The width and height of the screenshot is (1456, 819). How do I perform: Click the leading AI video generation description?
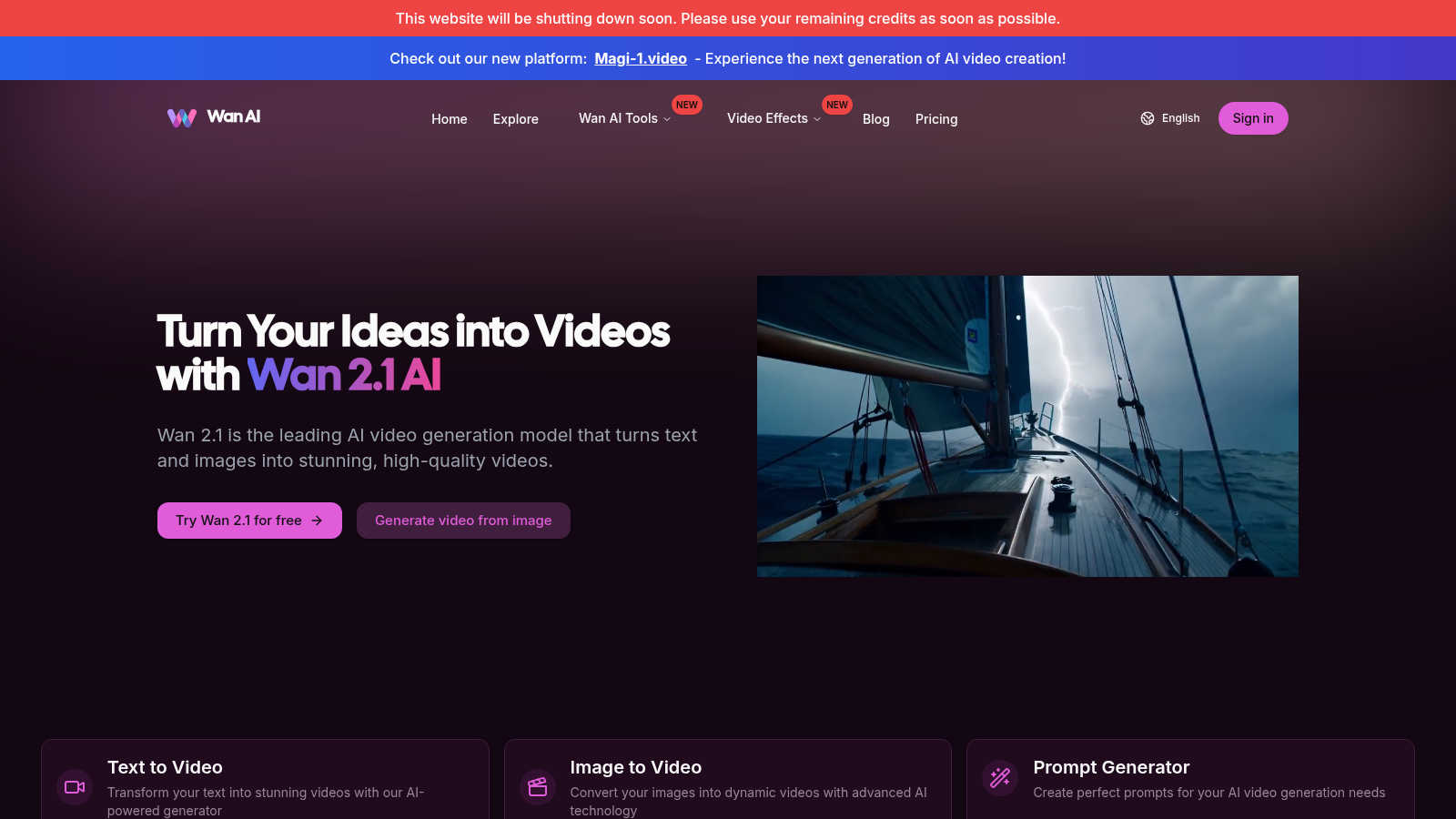[427, 448]
